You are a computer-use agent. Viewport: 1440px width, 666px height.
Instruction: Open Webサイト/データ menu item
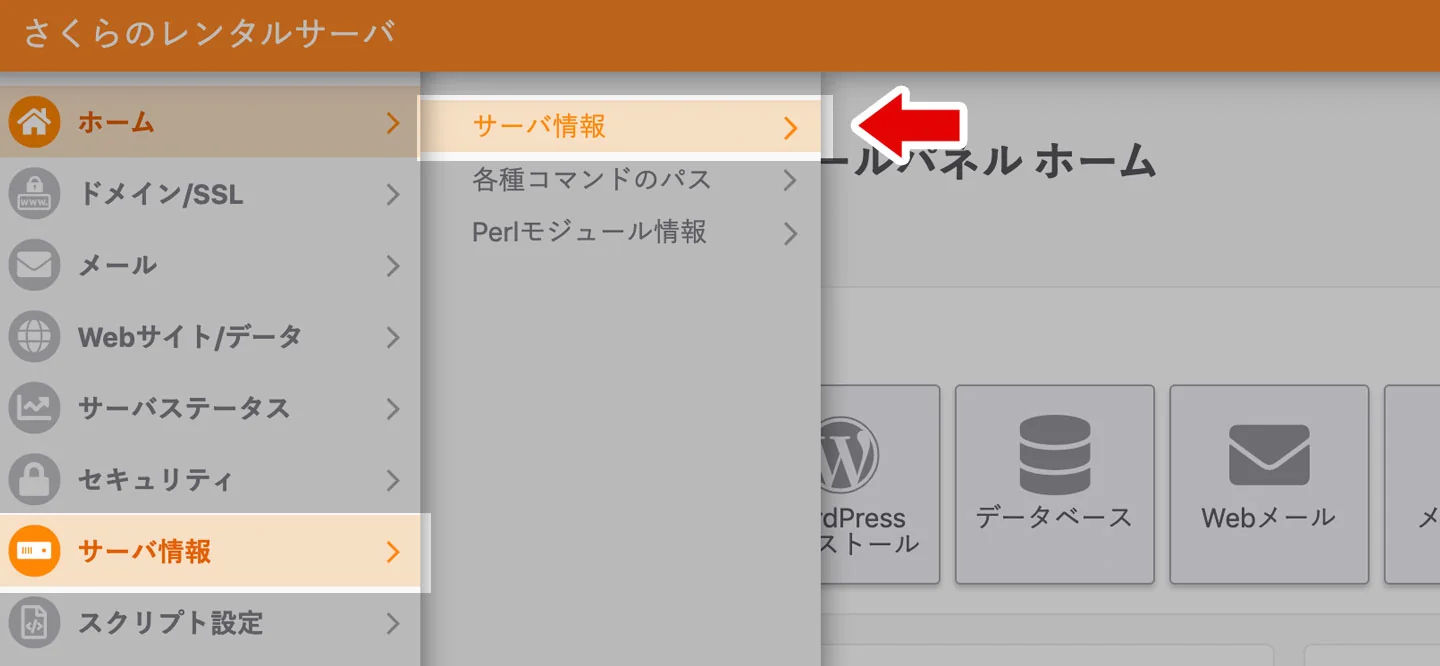coord(210,337)
